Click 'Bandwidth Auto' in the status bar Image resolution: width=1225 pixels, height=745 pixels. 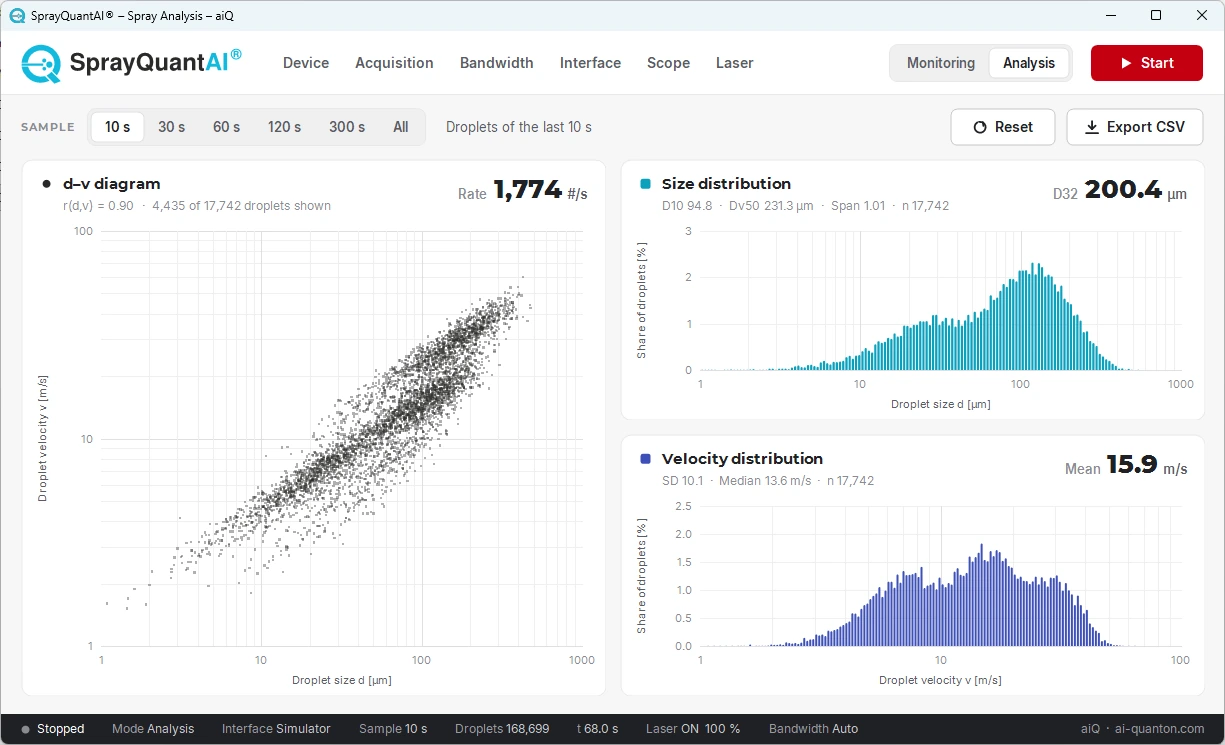[x=813, y=729]
